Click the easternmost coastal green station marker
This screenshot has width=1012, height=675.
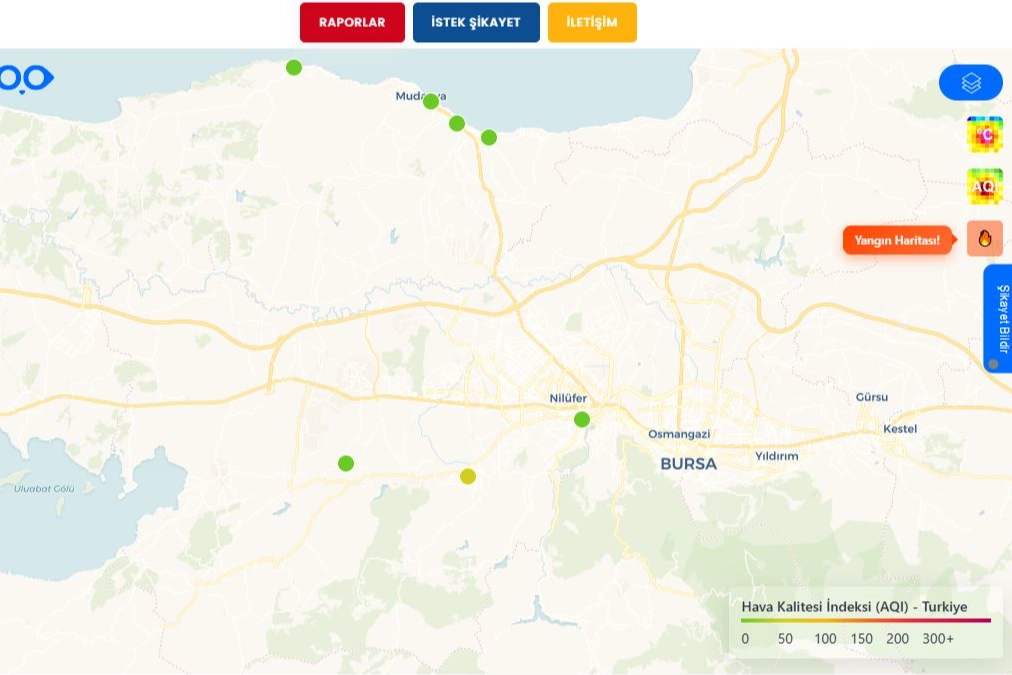click(489, 137)
